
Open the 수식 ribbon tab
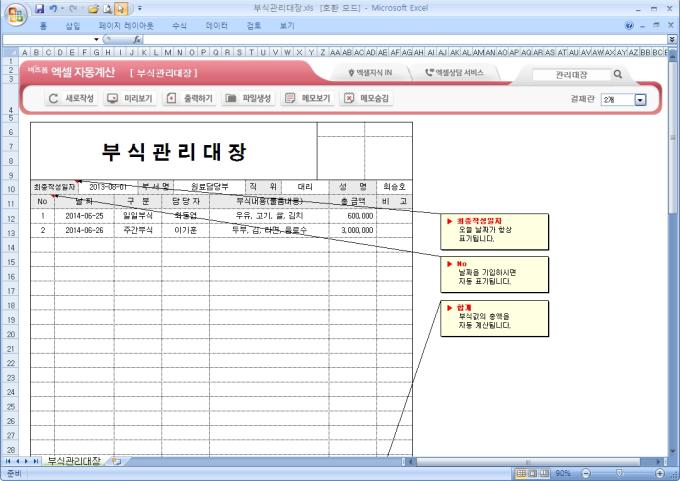[179, 26]
